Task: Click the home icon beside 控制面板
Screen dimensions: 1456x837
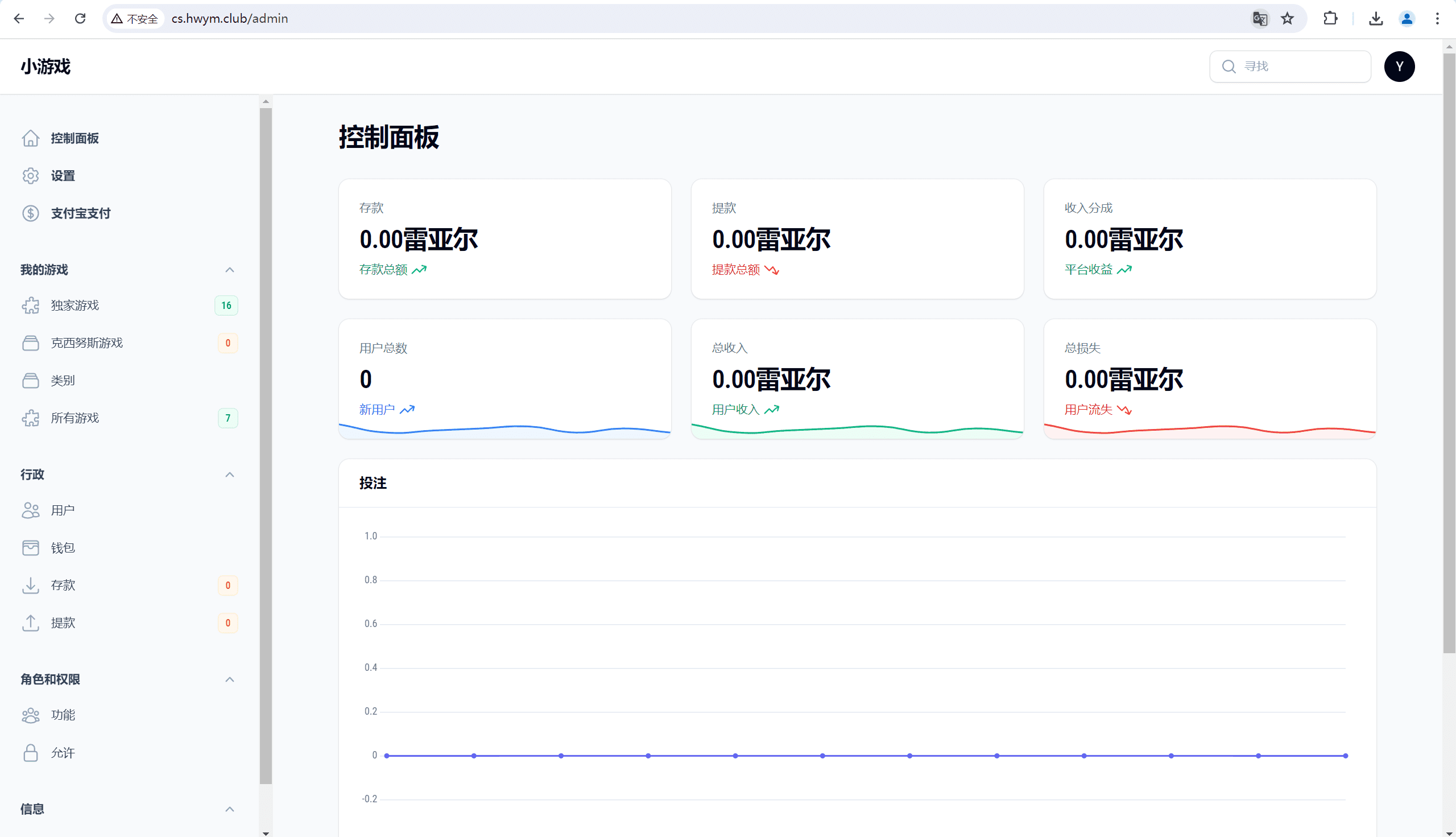Action: (x=31, y=138)
